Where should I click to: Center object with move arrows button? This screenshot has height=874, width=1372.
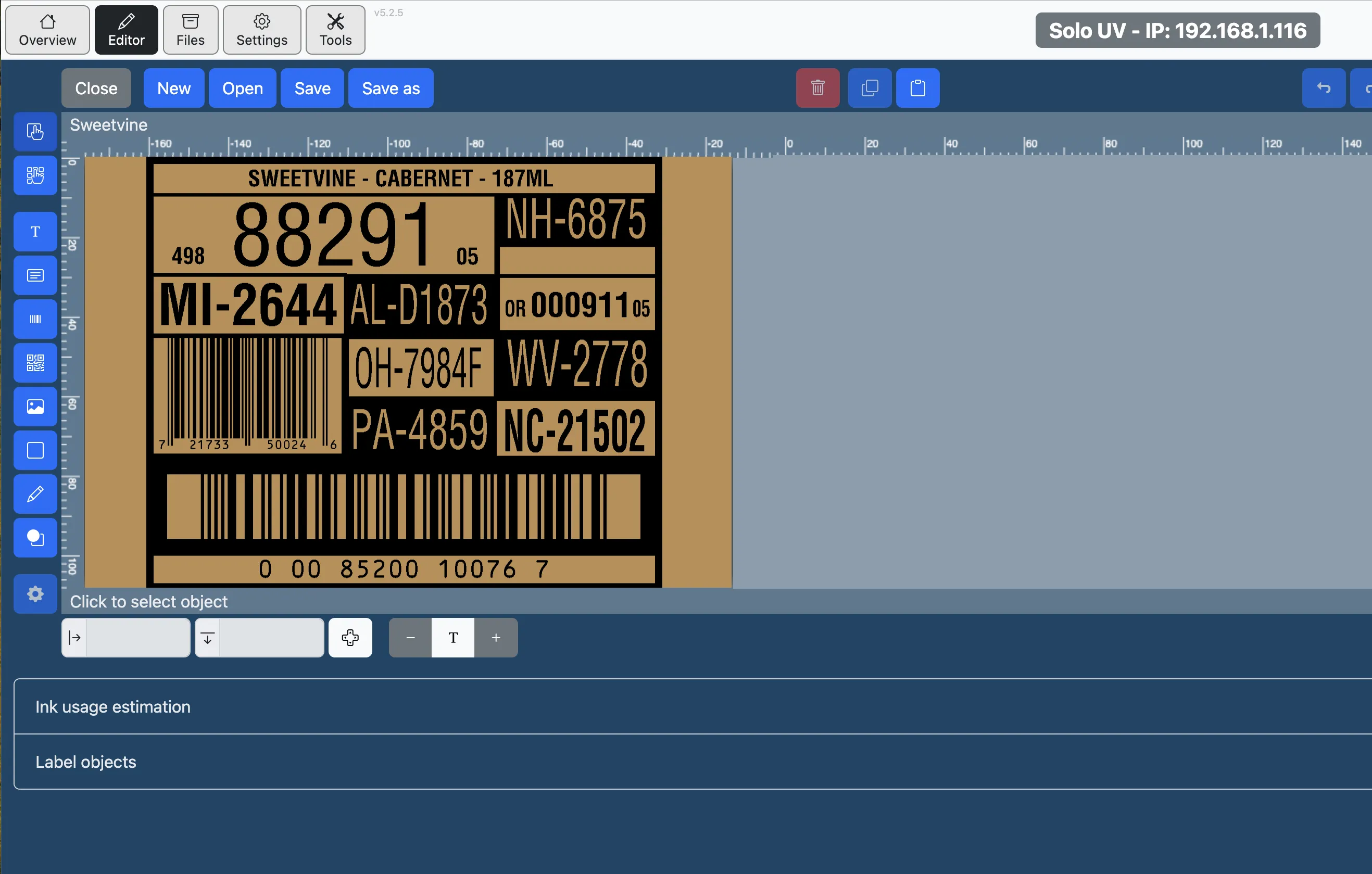pyautogui.click(x=350, y=638)
